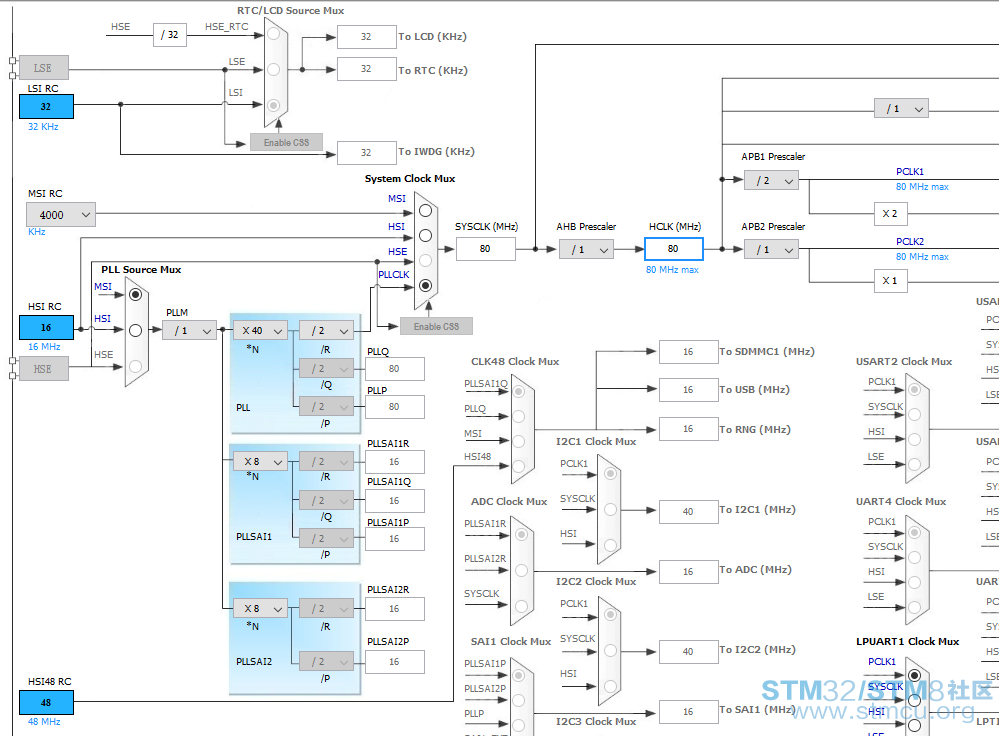Click the PLLQ 80 output box
Screen dimensions: 999x736
pos(394,369)
